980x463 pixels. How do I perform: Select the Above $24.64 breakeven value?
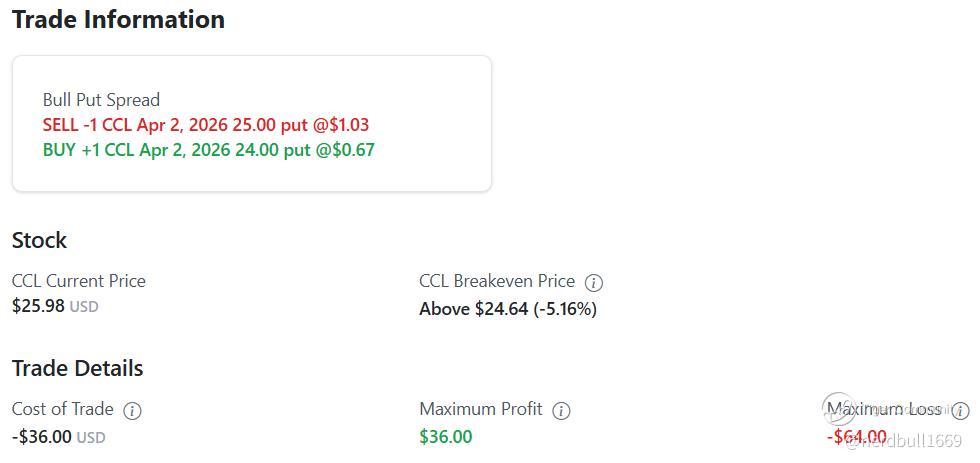(x=508, y=309)
